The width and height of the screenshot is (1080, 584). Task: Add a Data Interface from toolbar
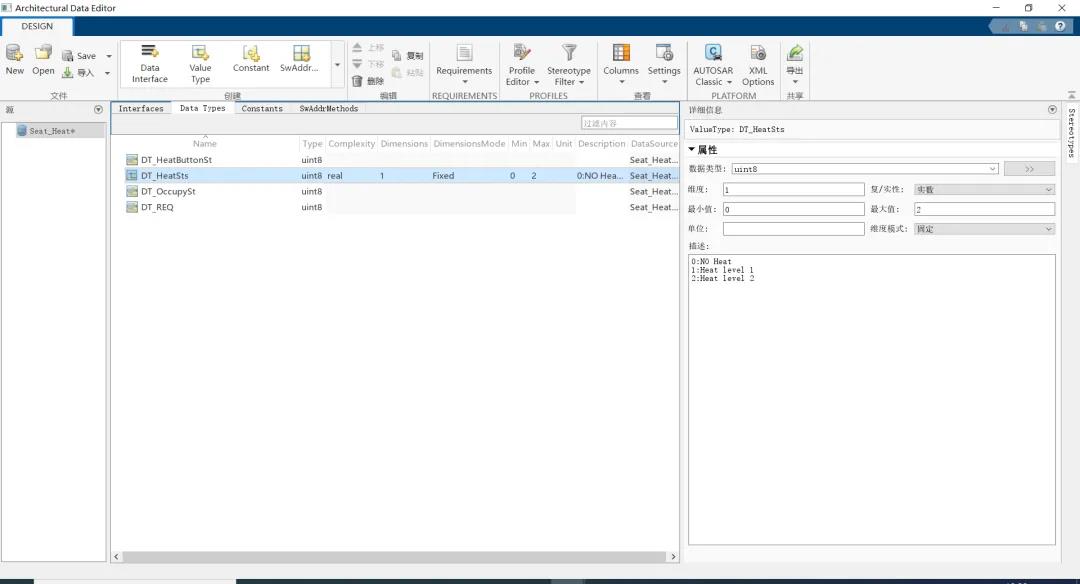click(x=150, y=54)
